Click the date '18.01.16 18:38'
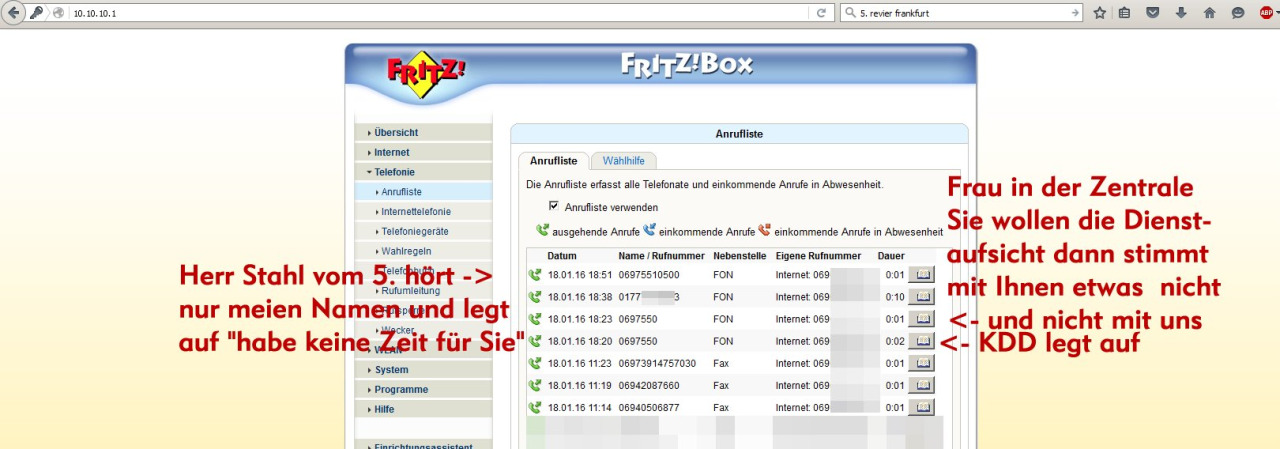 tap(579, 296)
